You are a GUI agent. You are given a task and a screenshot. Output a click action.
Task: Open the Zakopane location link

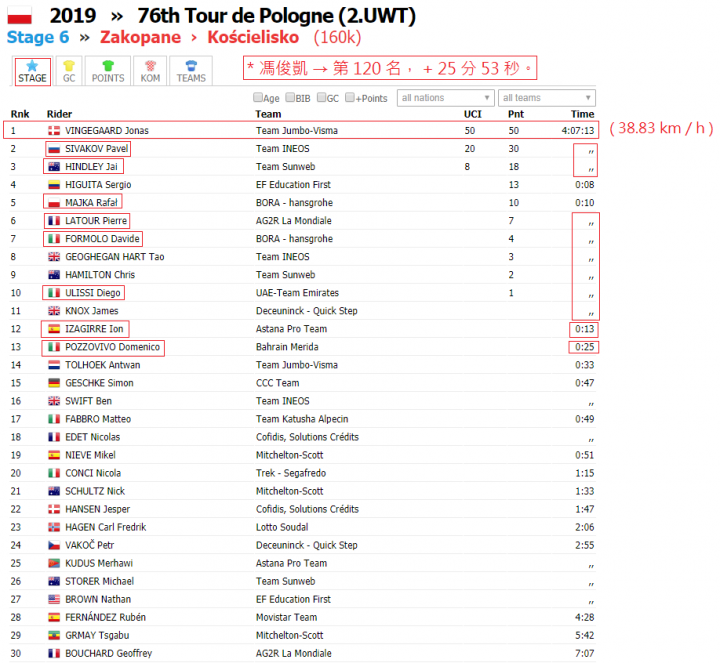point(141,37)
